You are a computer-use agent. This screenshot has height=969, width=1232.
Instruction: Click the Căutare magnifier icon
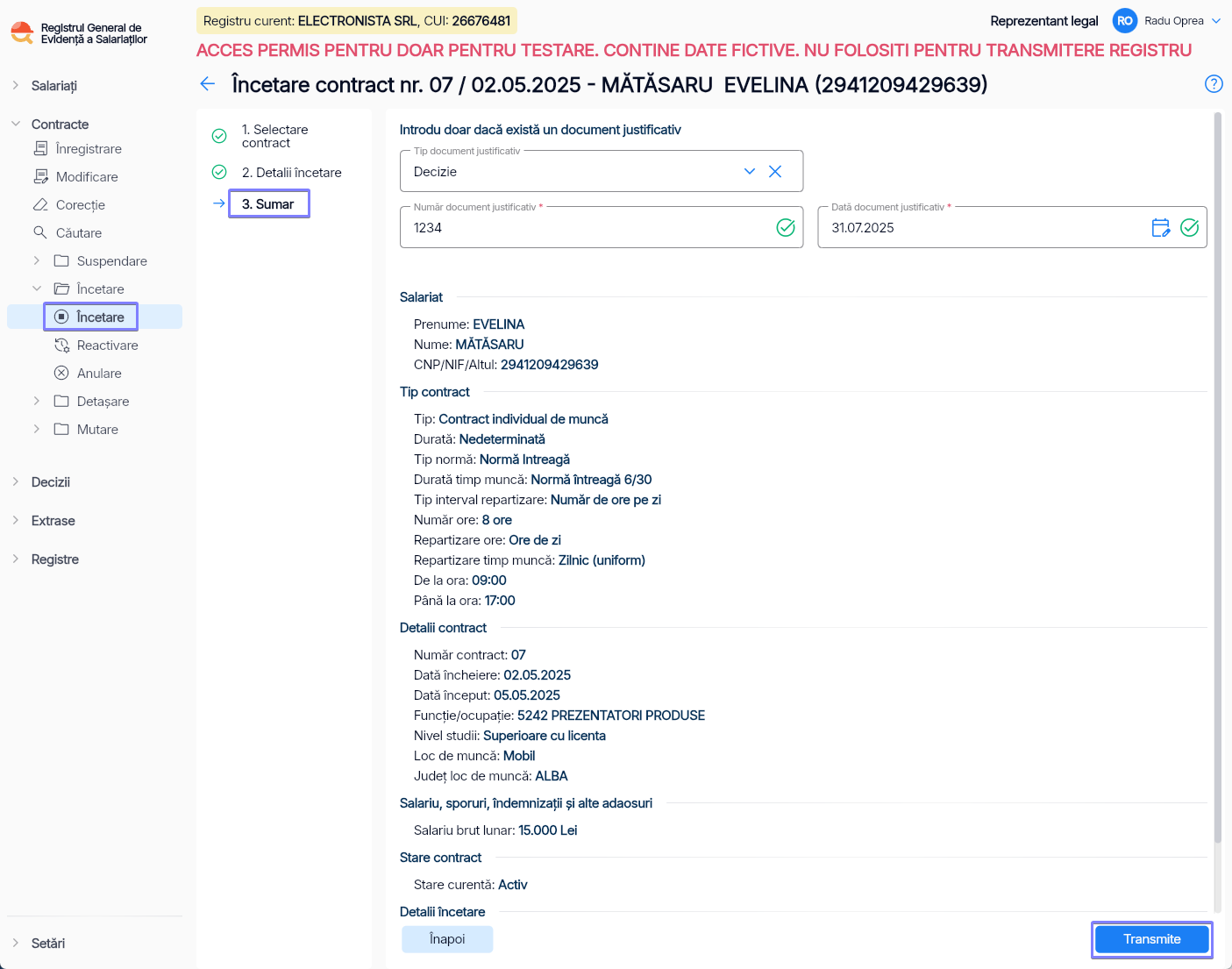click(x=40, y=232)
